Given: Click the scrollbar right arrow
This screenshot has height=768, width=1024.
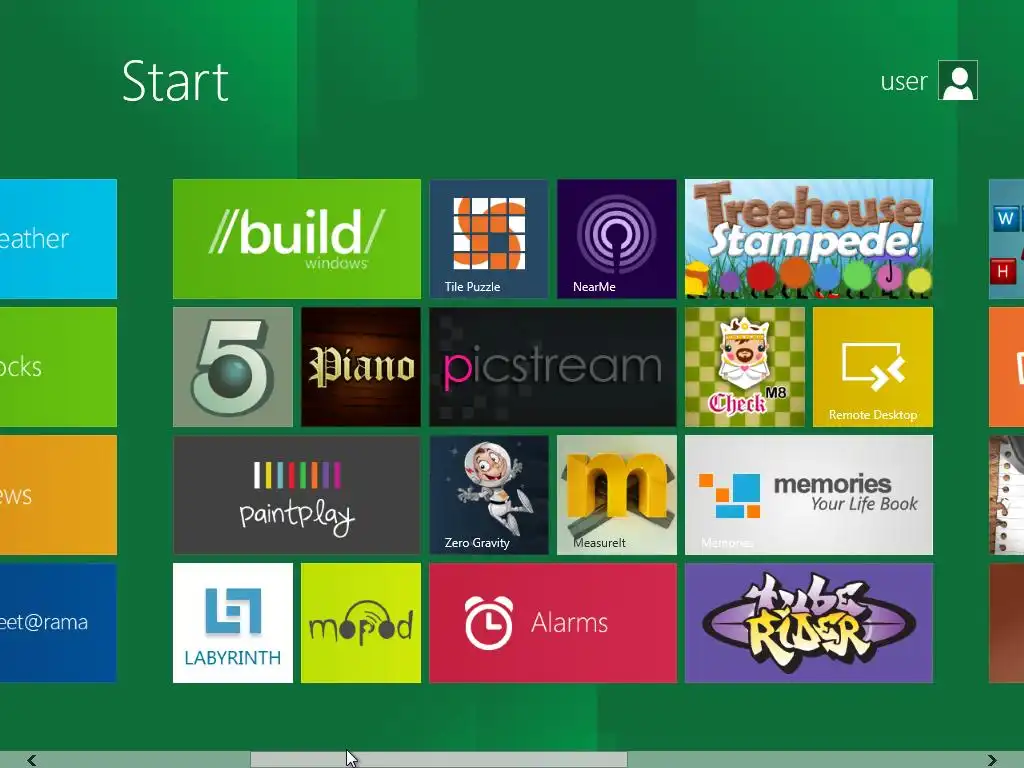Looking at the screenshot, I should (x=992, y=760).
